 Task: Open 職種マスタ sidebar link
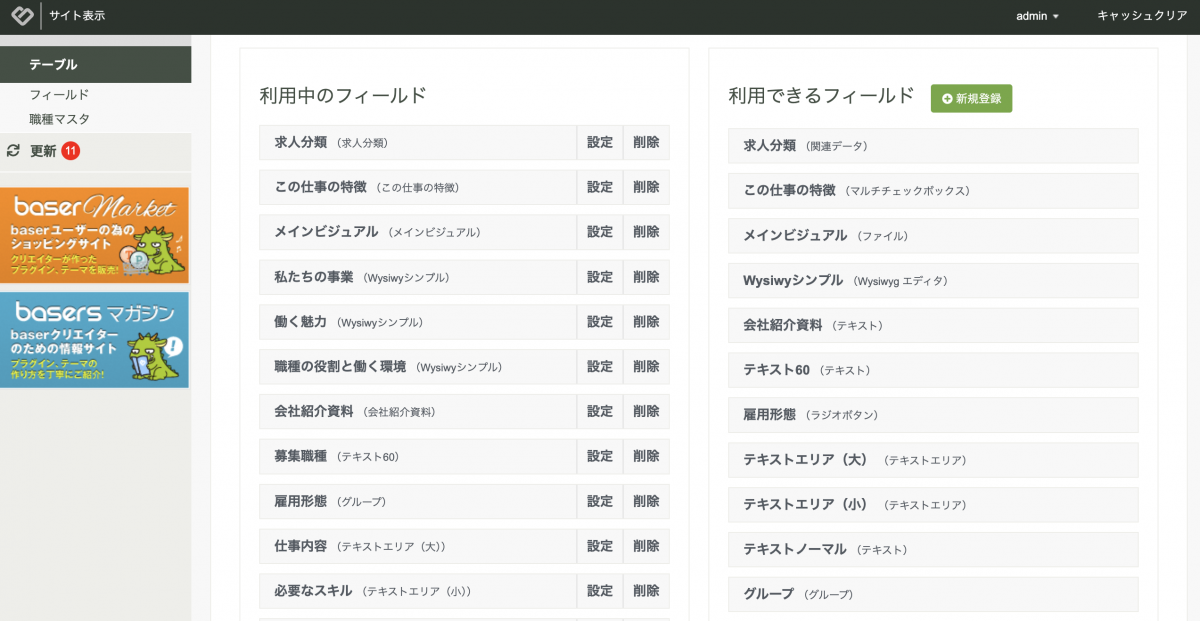tap(59, 119)
